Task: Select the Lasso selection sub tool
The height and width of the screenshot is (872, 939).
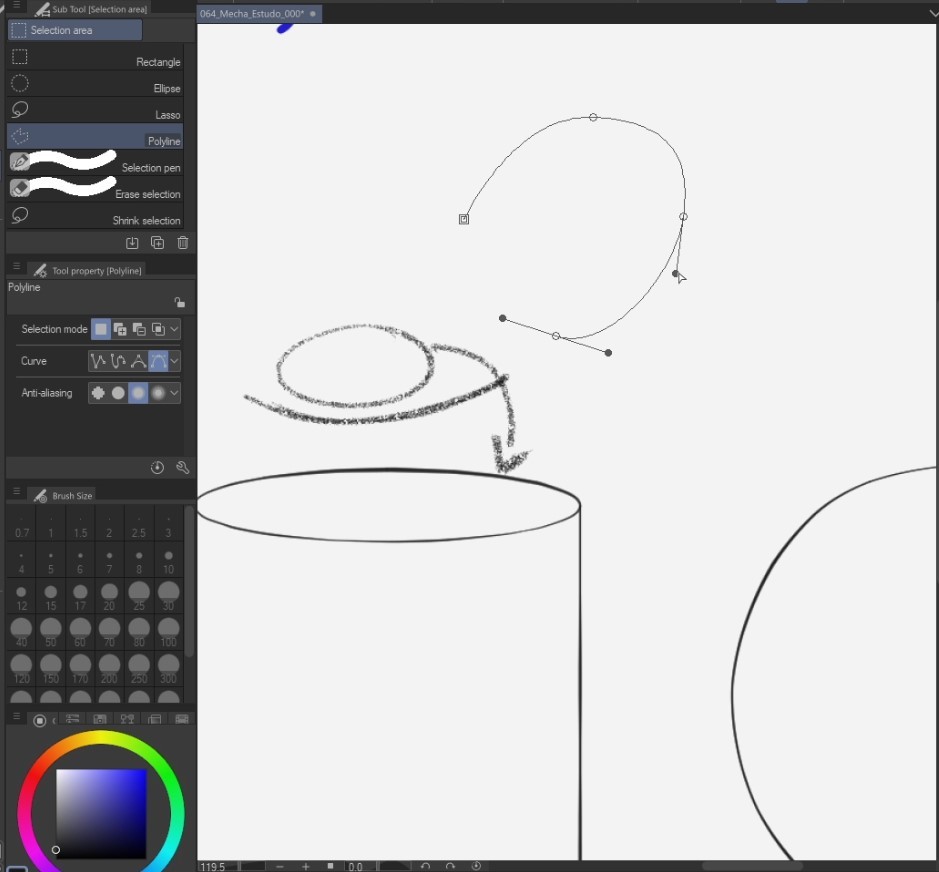Action: (x=95, y=110)
